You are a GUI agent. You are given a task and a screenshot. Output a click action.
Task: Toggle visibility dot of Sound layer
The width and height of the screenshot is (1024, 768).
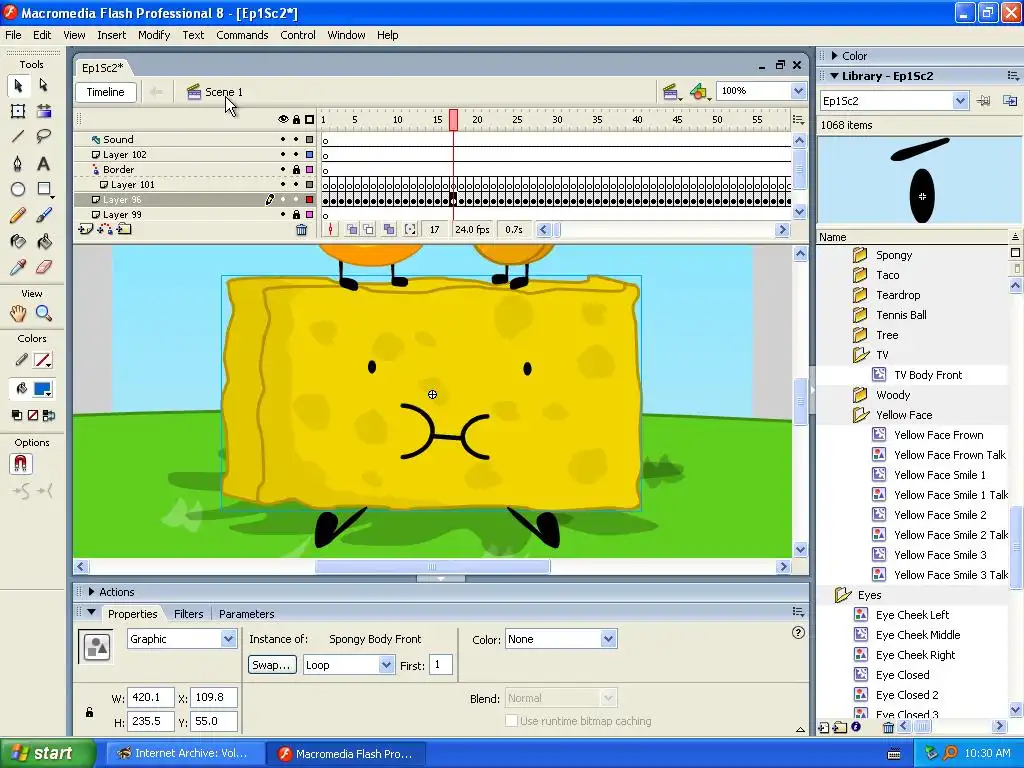click(283, 139)
